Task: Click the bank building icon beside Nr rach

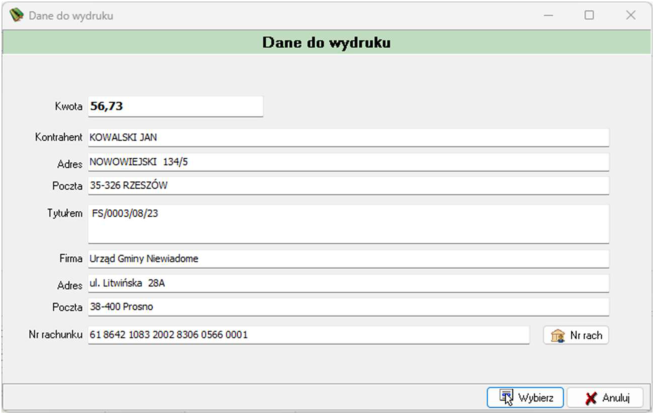Action: (x=558, y=336)
